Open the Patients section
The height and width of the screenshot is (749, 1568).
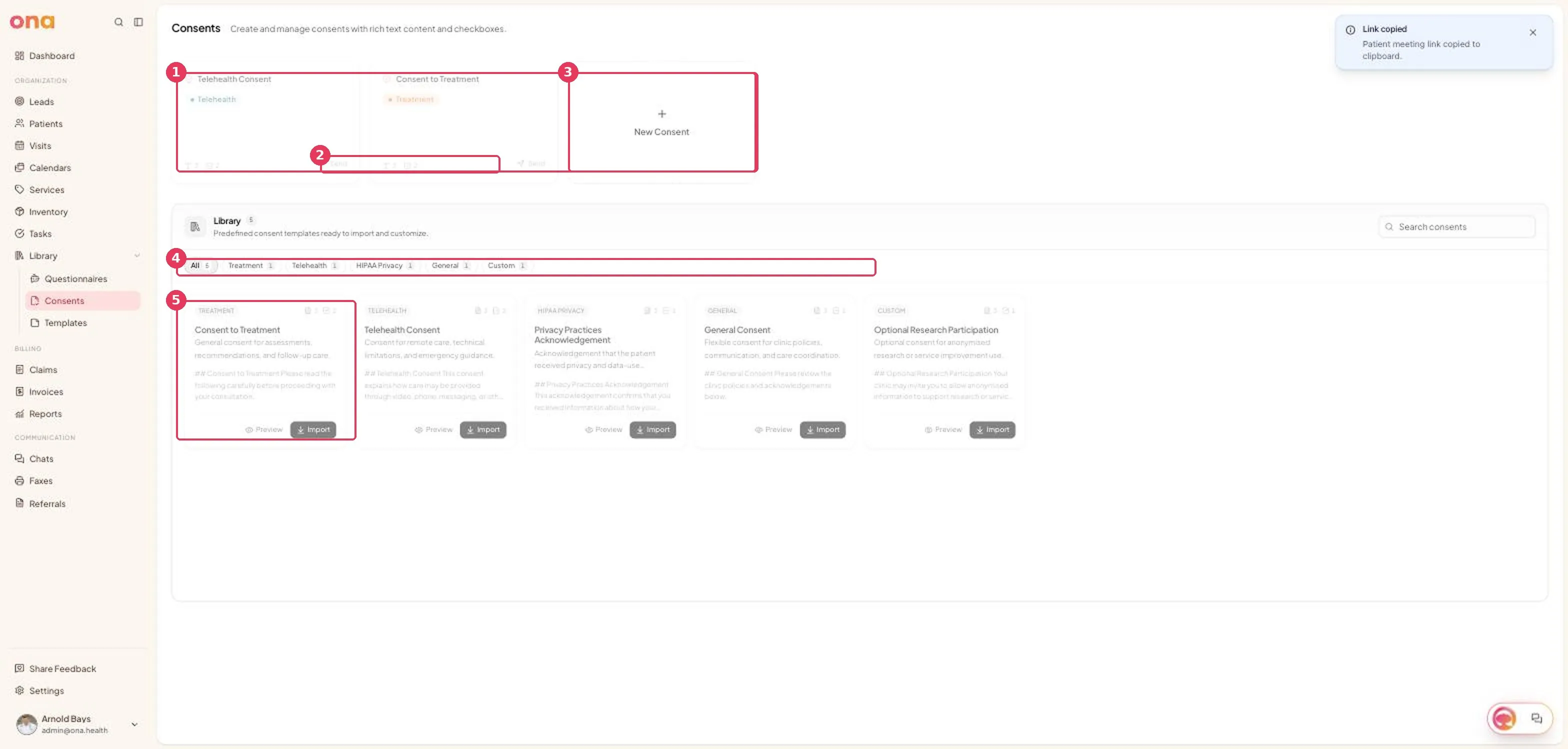tap(45, 123)
